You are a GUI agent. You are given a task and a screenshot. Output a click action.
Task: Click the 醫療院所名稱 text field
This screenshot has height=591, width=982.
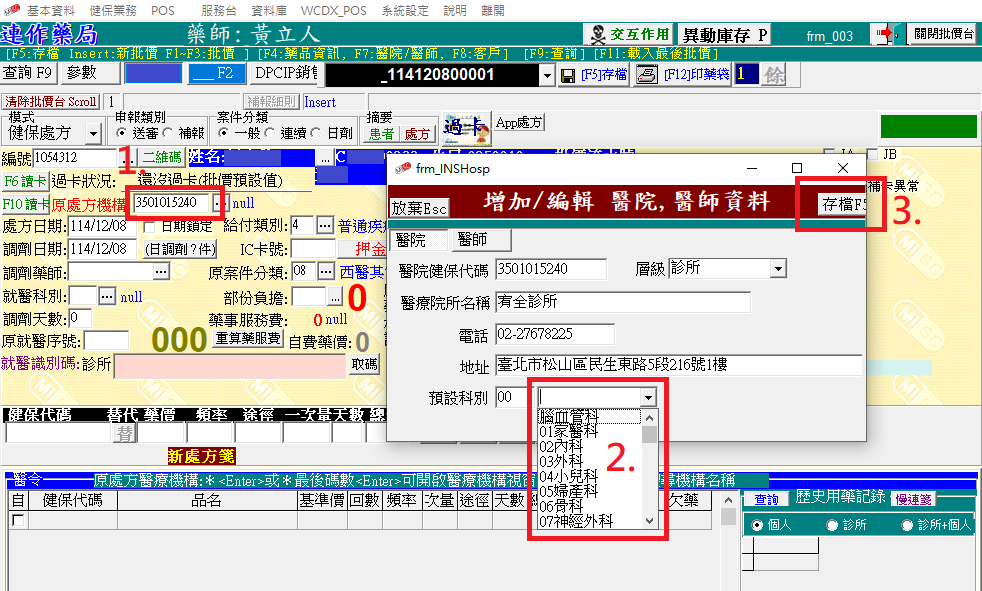(x=622, y=301)
